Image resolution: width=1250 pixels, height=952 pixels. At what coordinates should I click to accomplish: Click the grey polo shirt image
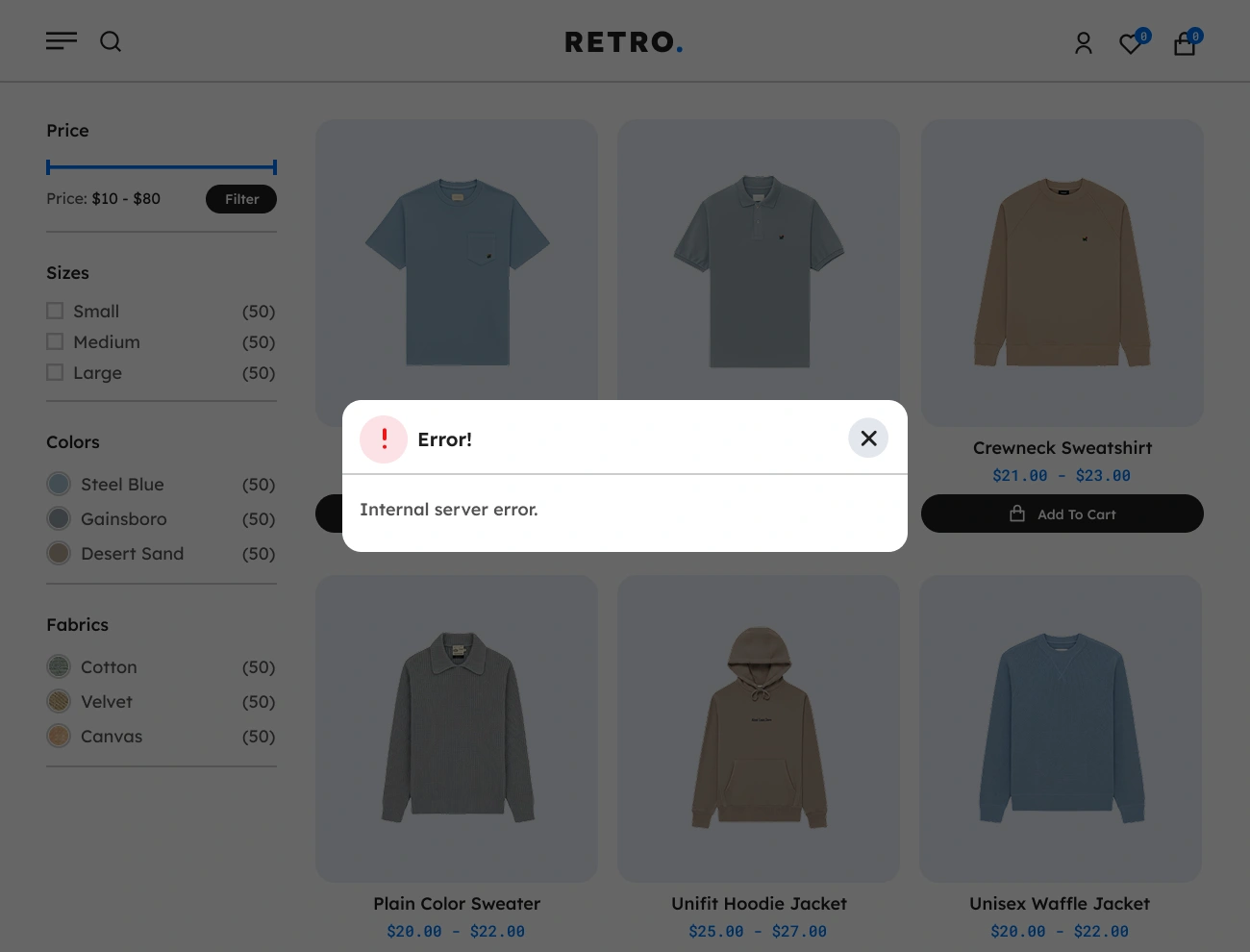(759, 271)
